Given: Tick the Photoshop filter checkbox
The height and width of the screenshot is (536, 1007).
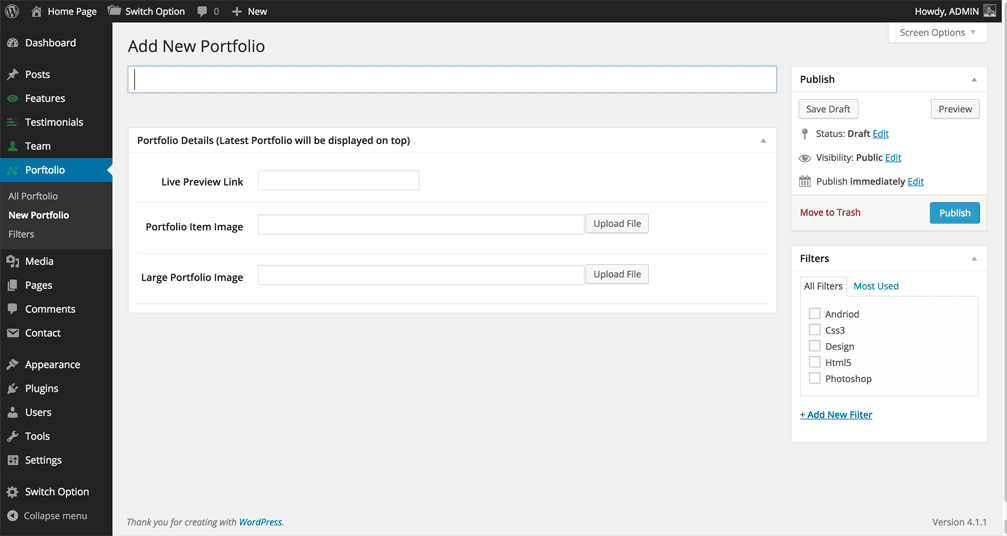Looking at the screenshot, I should point(814,379).
